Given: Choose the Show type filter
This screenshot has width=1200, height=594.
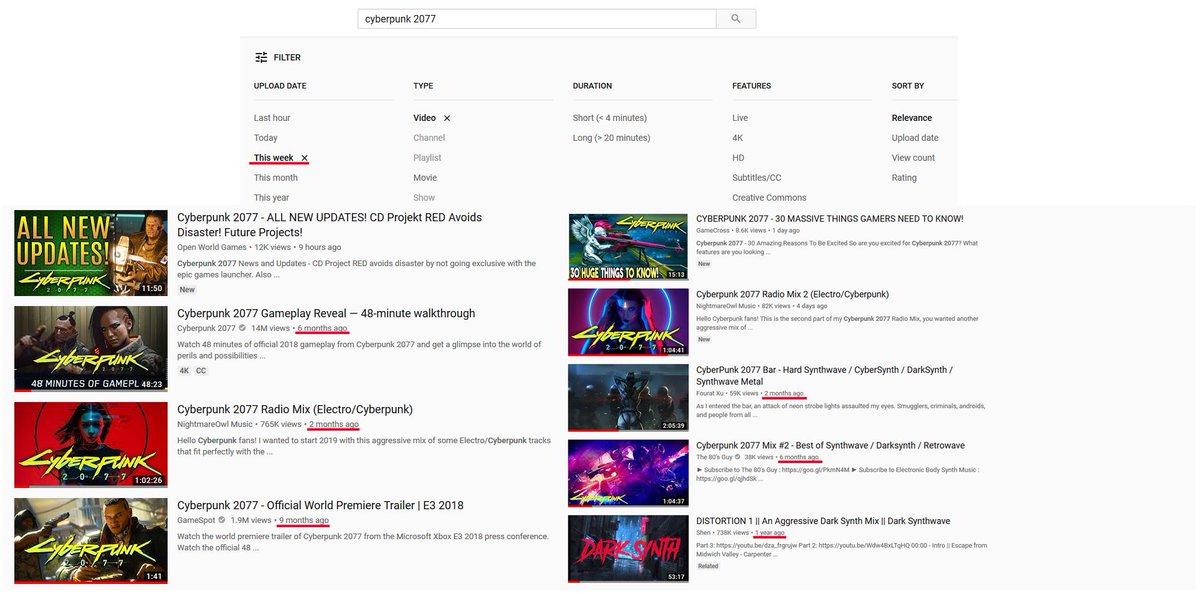Looking at the screenshot, I should (x=424, y=198).
